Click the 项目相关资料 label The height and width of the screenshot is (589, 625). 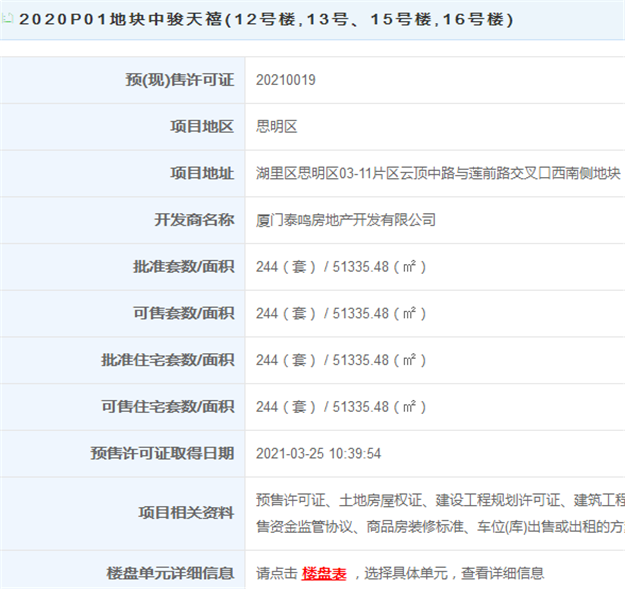[x=187, y=512]
